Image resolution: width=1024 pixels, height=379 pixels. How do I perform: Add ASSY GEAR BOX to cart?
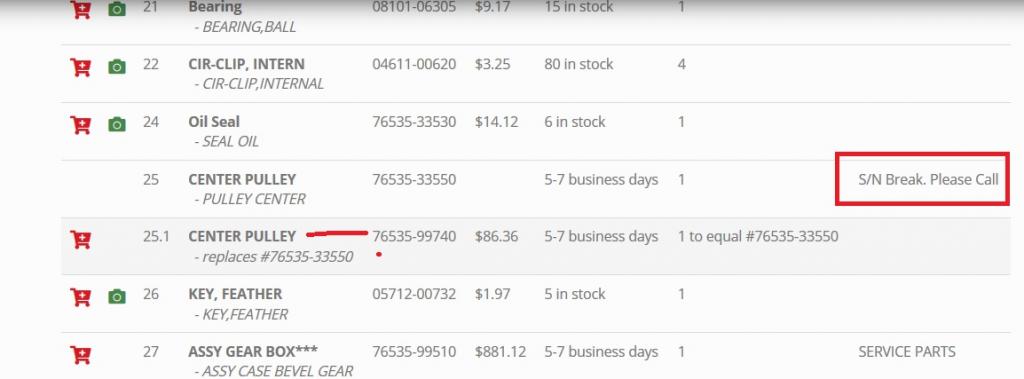(x=80, y=354)
